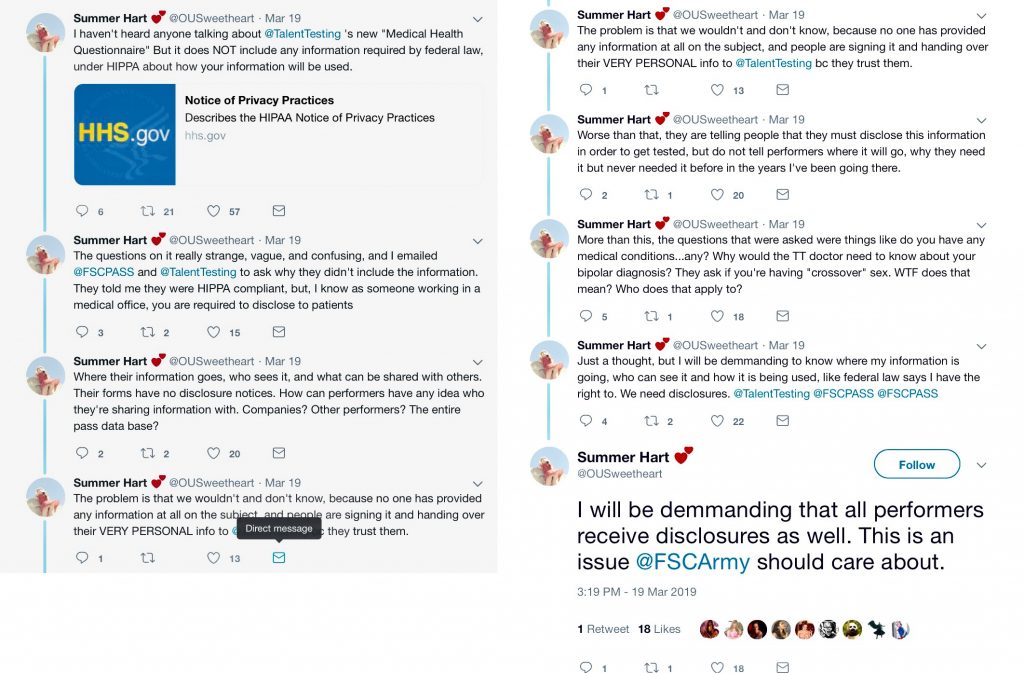Like the "Where their information goes" tweet
The height and width of the screenshot is (673, 1024).
click(x=213, y=453)
